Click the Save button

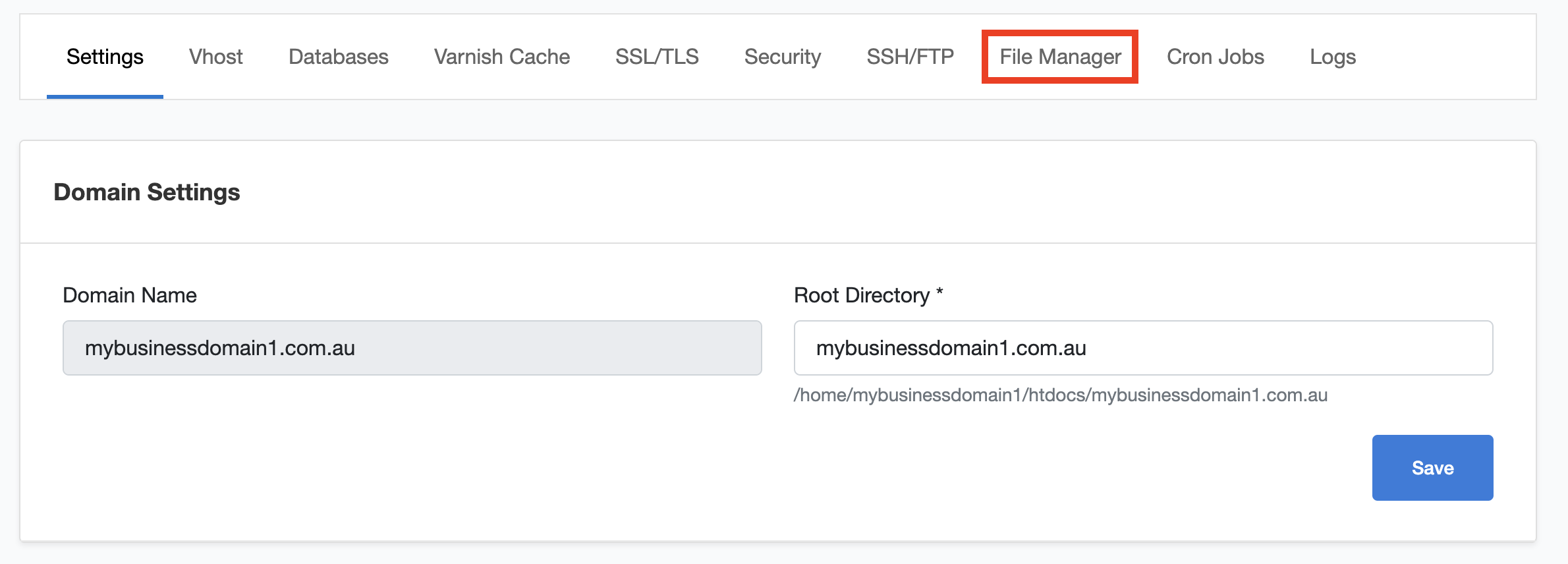[1432, 467]
